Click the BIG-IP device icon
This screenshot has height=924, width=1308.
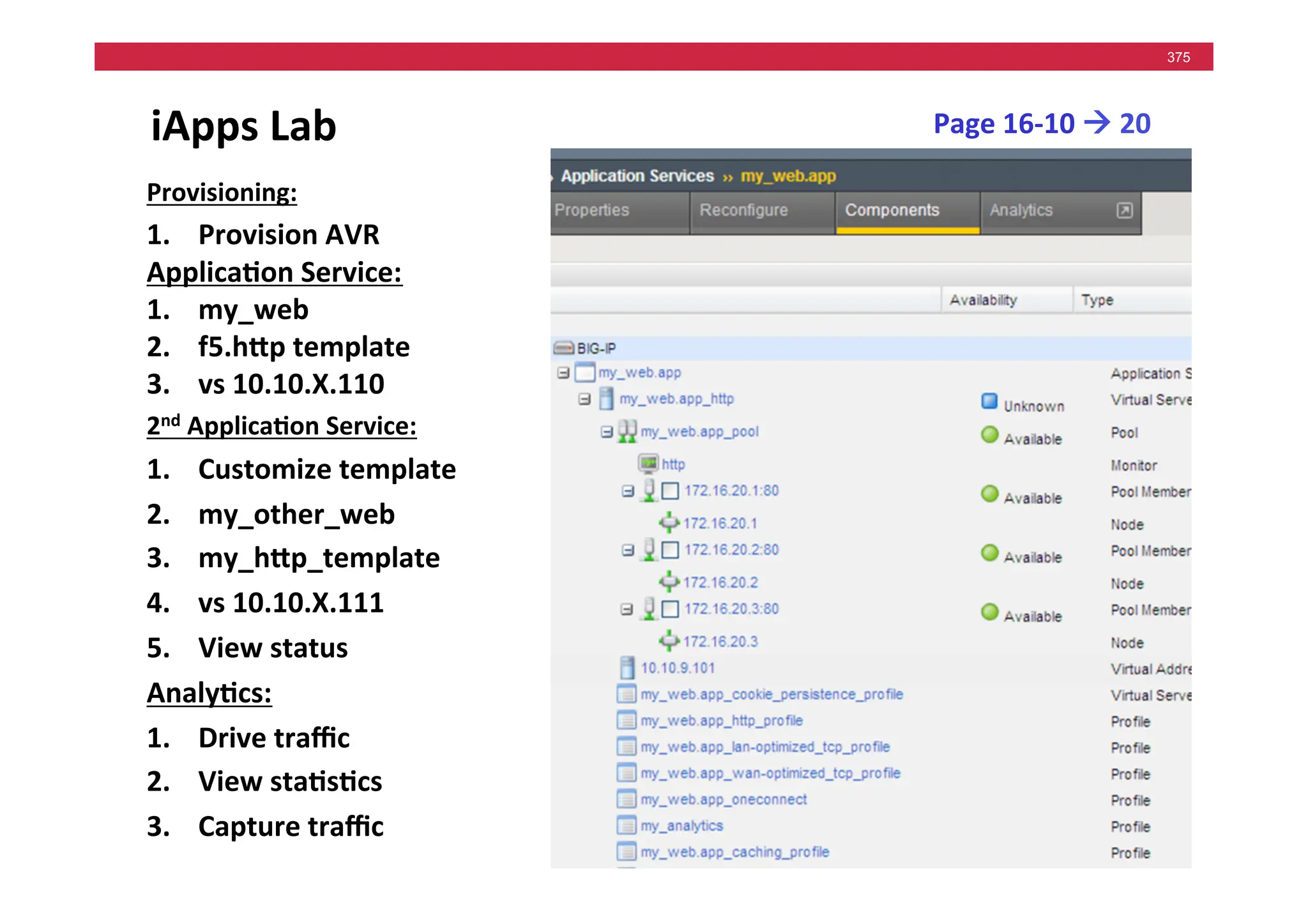tap(563, 348)
